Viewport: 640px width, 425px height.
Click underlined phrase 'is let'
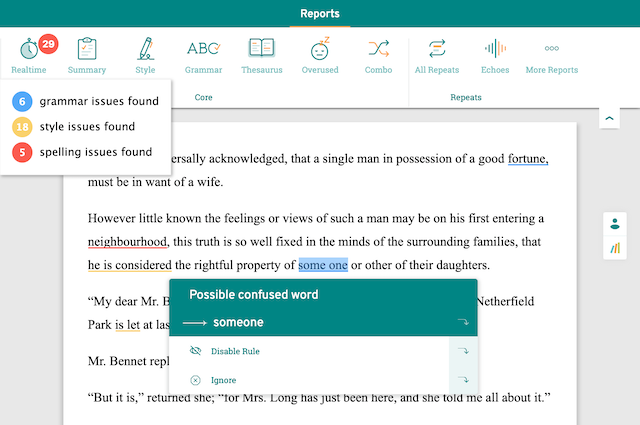pos(127,325)
